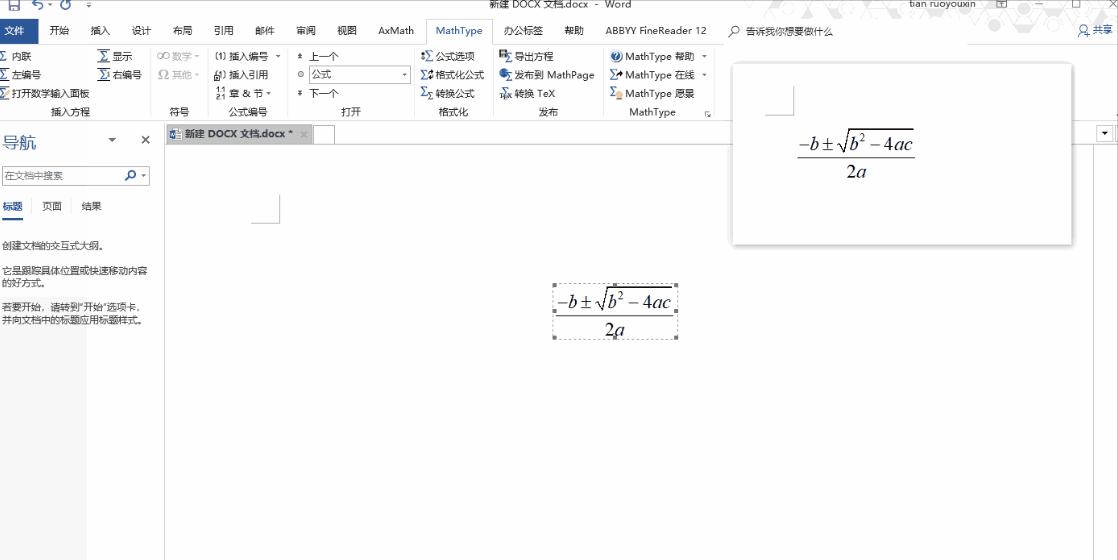Click the Share (共享) button
Image resolution: width=1118 pixels, height=560 pixels.
coord(1095,31)
